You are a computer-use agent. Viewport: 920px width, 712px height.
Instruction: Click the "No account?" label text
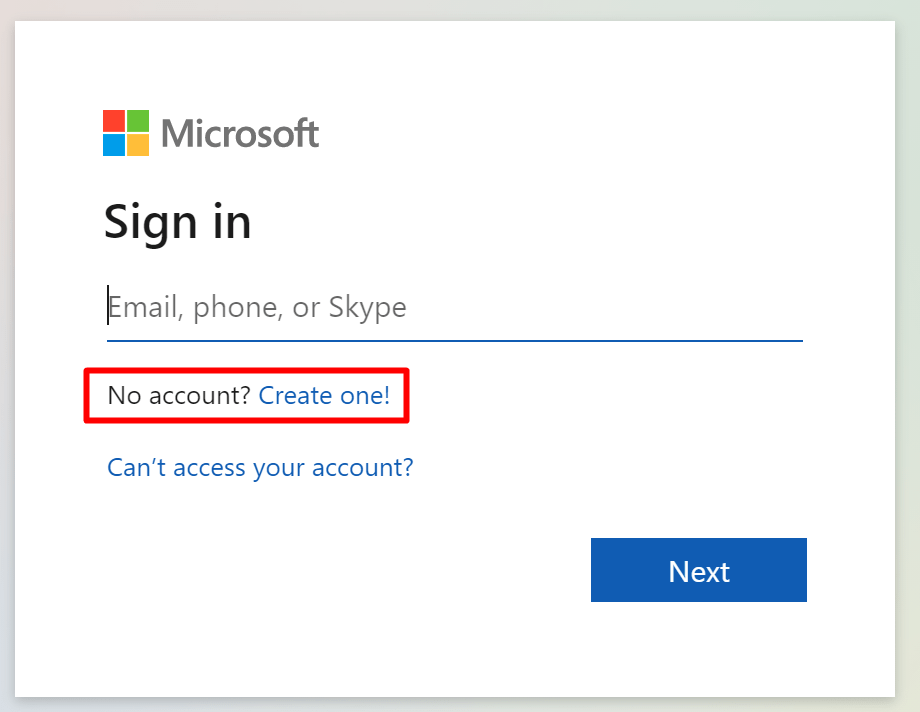179,396
